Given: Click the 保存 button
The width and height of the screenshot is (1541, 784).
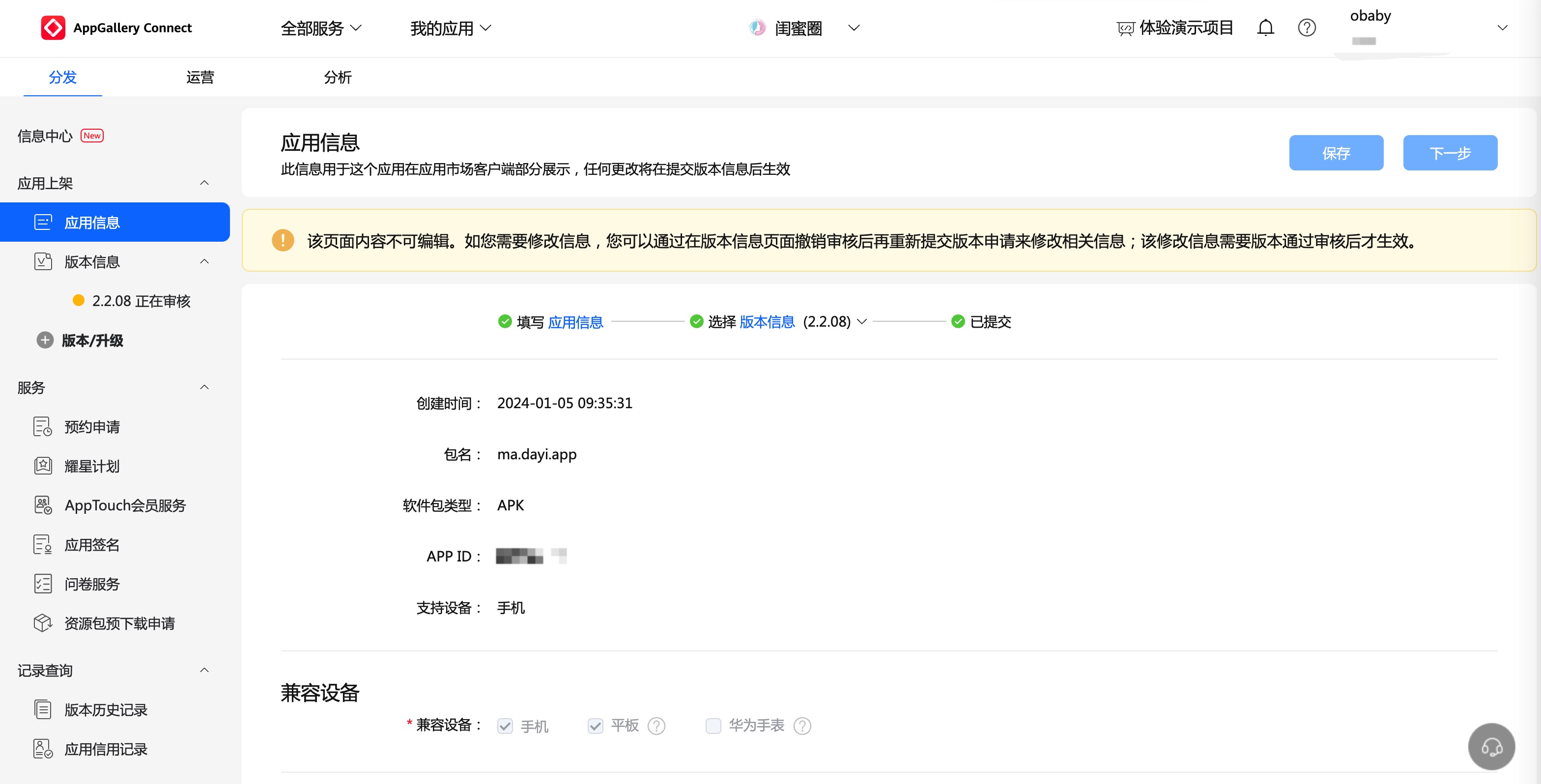Looking at the screenshot, I should pos(1335,153).
